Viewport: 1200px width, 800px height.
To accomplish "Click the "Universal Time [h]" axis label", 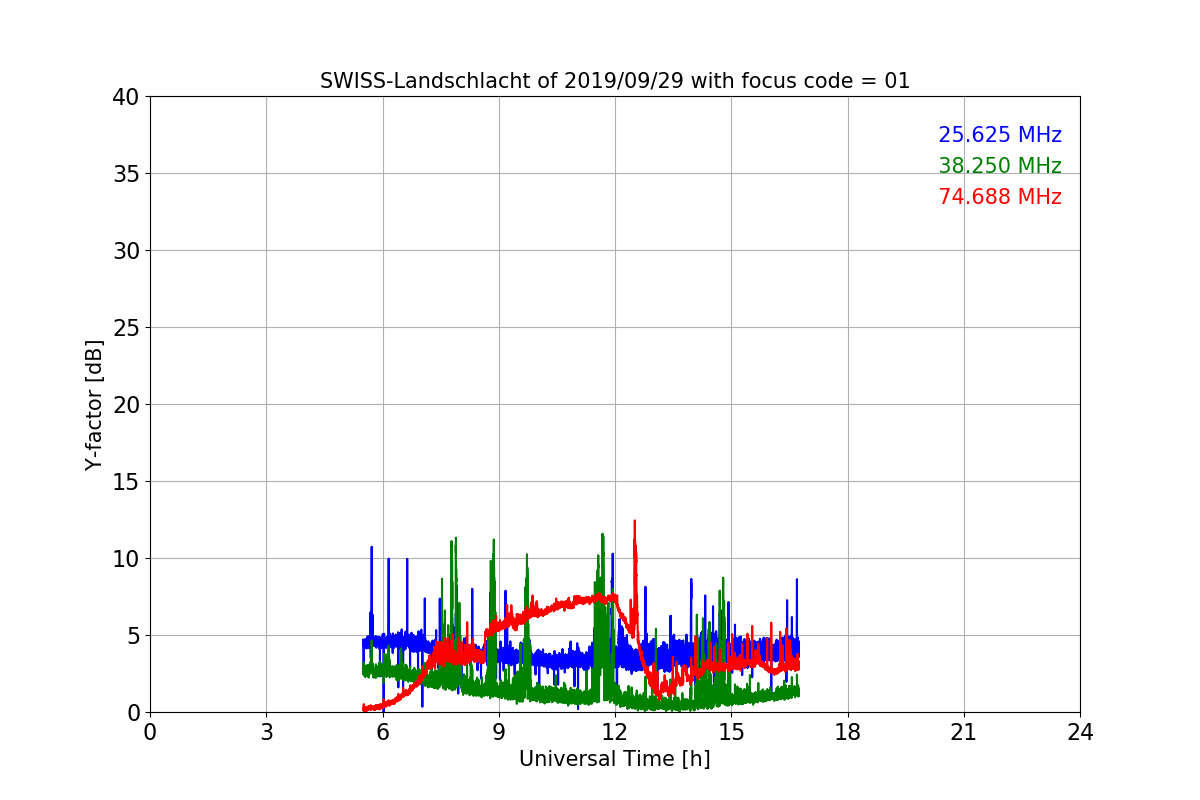I will tap(615, 759).
